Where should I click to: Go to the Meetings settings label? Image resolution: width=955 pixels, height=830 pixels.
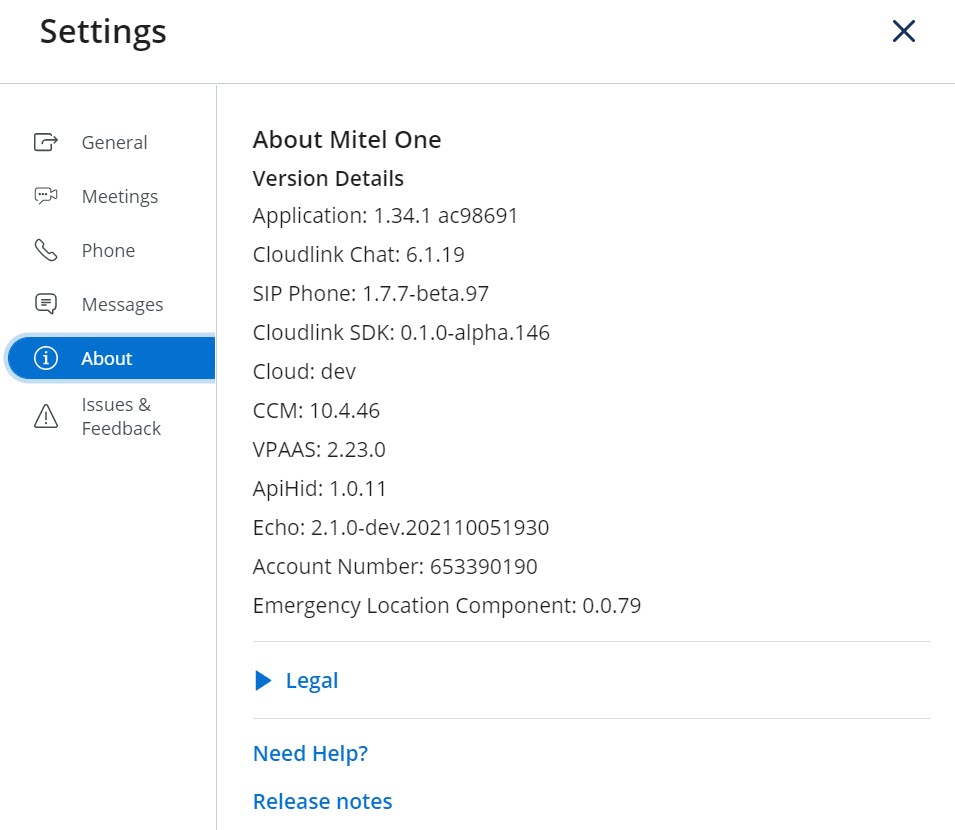point(120,196)
